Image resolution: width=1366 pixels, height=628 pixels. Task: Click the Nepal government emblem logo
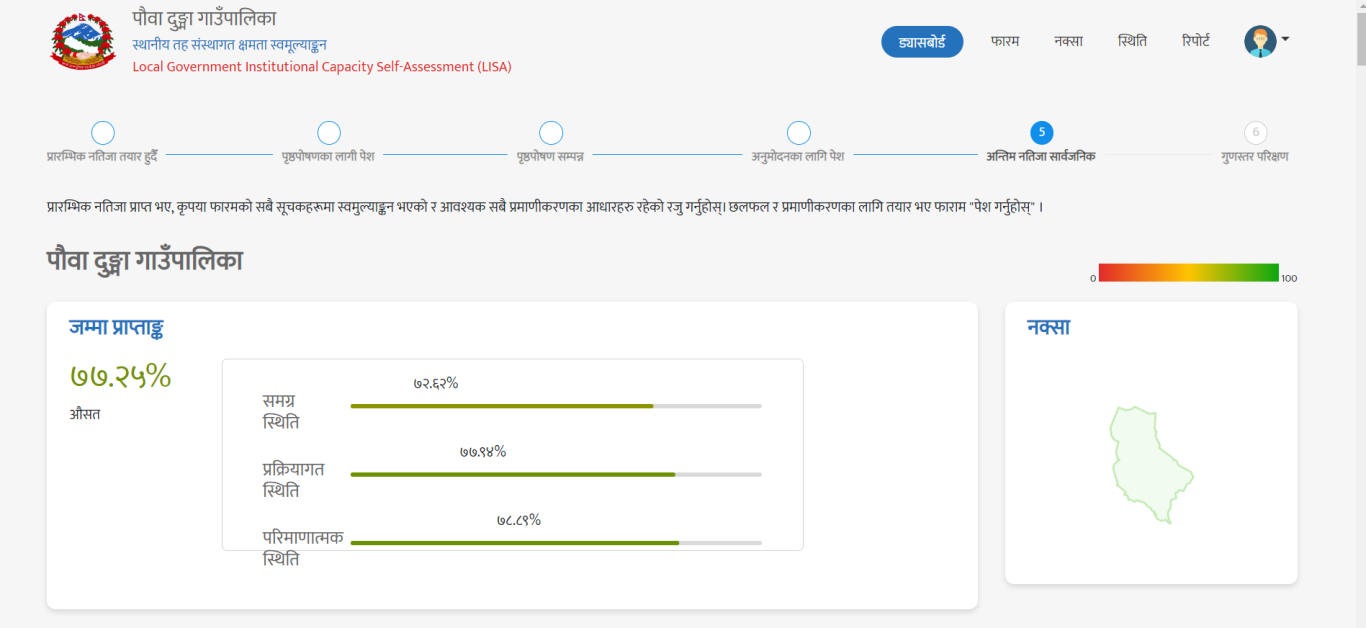(82, 41)
